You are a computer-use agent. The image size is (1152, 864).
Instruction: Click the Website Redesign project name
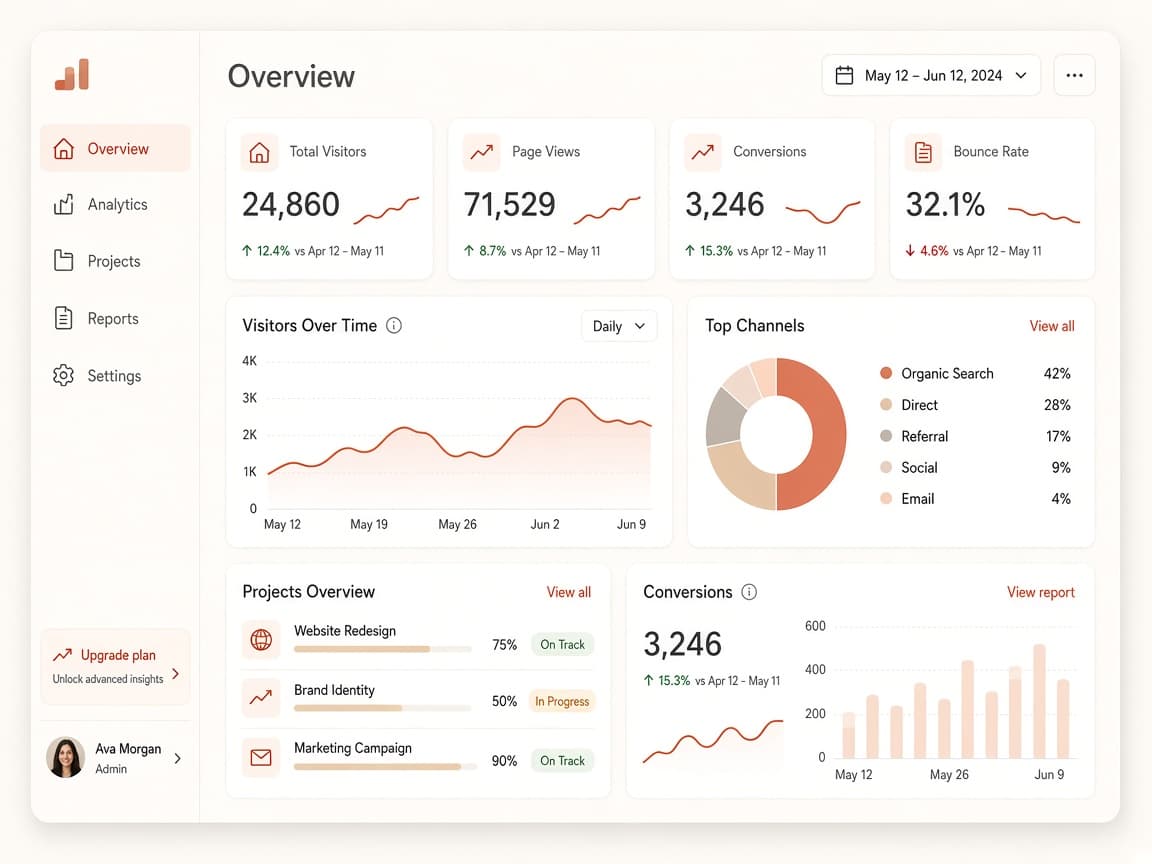pyautogui.click(x=345, y=630)
